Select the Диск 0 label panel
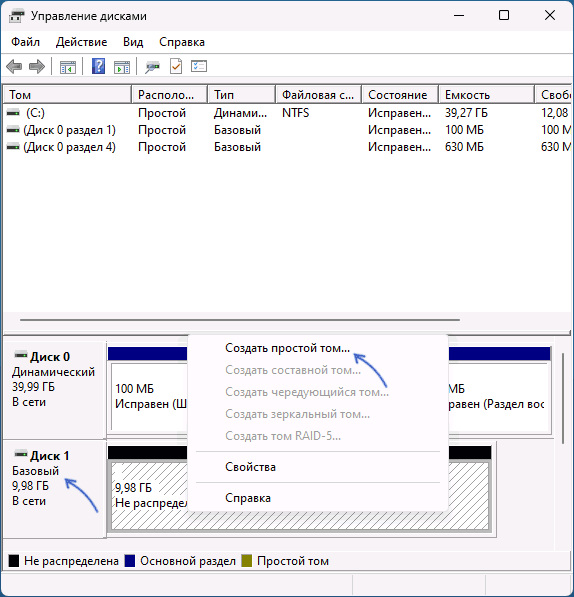 click(x=54, y=390)
